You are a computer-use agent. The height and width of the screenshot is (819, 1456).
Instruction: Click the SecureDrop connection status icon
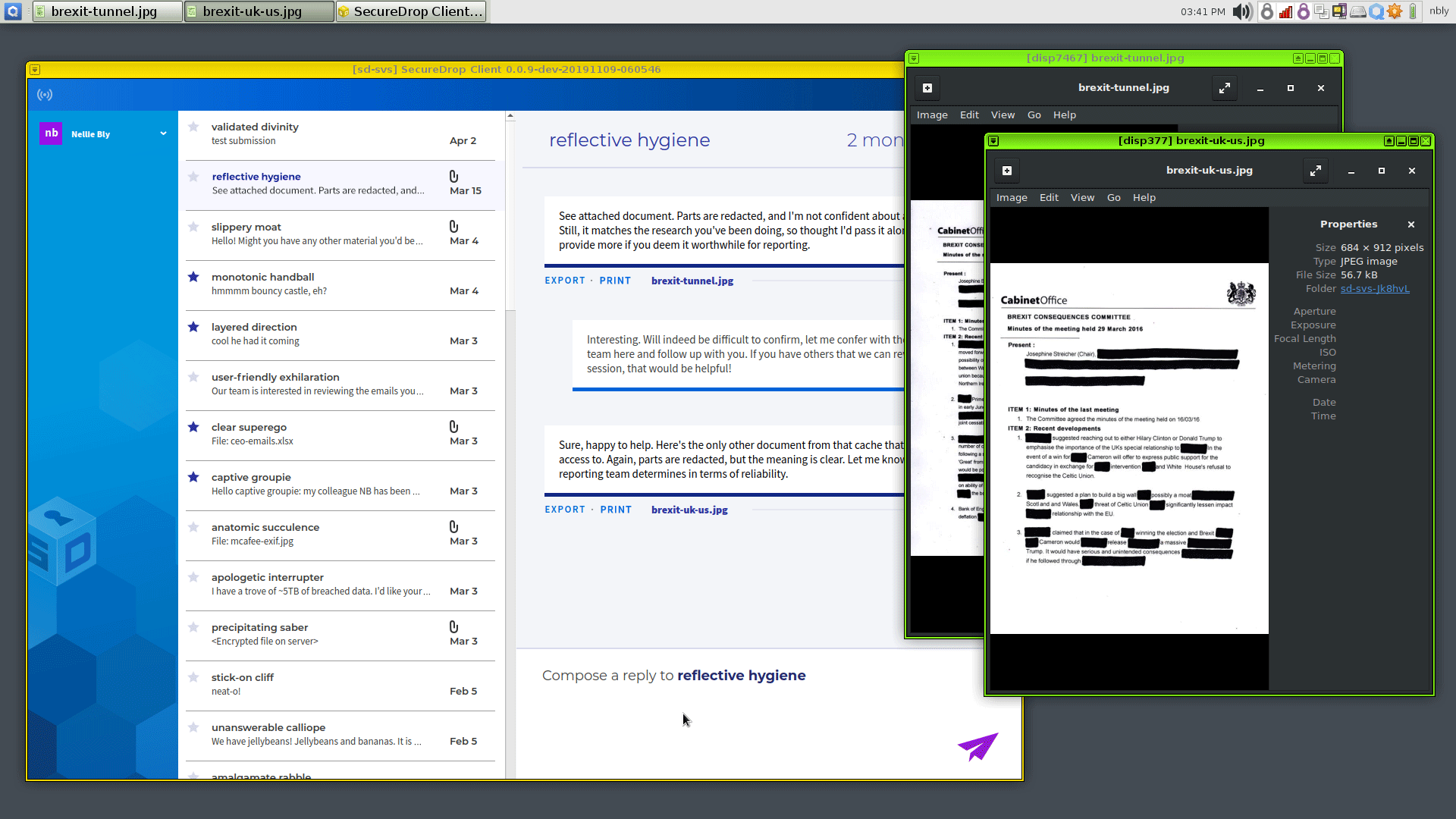tap(44, 94)
